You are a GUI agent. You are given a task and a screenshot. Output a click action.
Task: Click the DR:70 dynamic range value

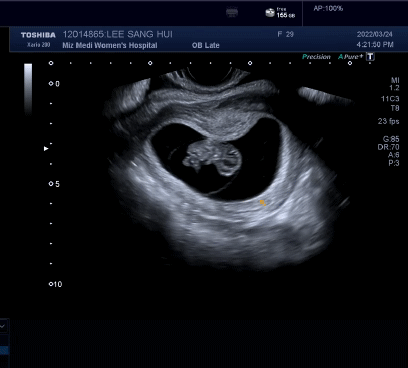388,147
